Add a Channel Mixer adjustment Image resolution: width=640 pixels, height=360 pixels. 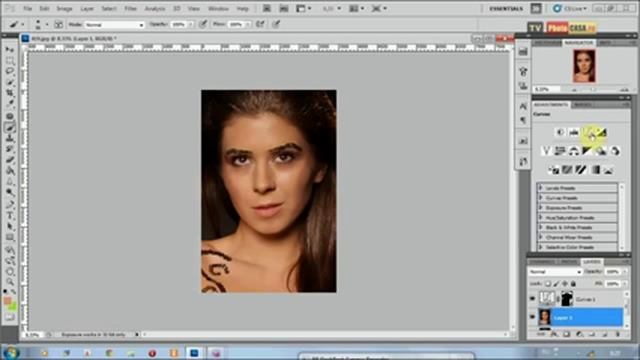pyautogui.click(x=615, y=151)
